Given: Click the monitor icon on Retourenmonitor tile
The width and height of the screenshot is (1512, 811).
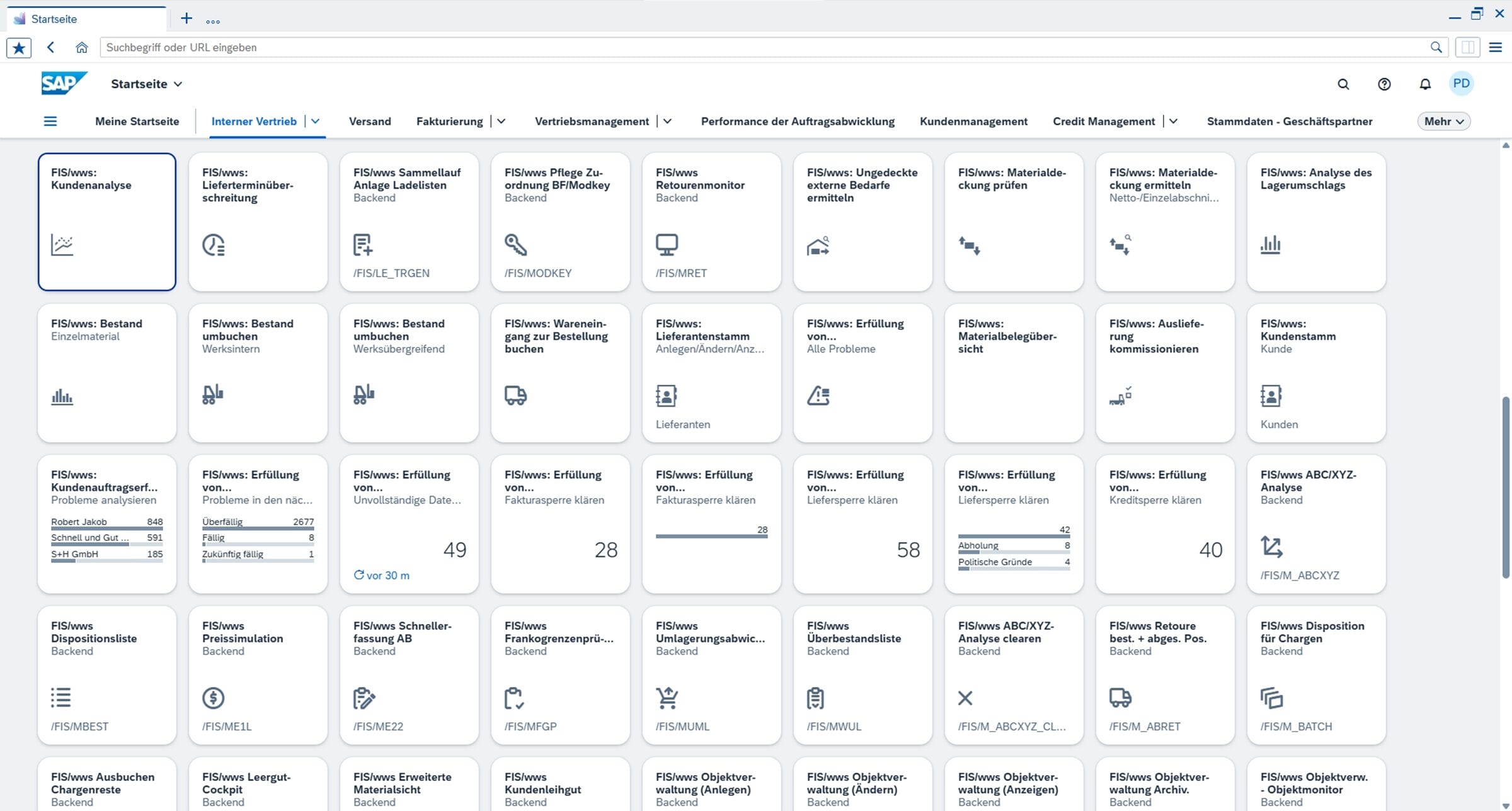Looking at the screenshot, I should coord(667,244).
